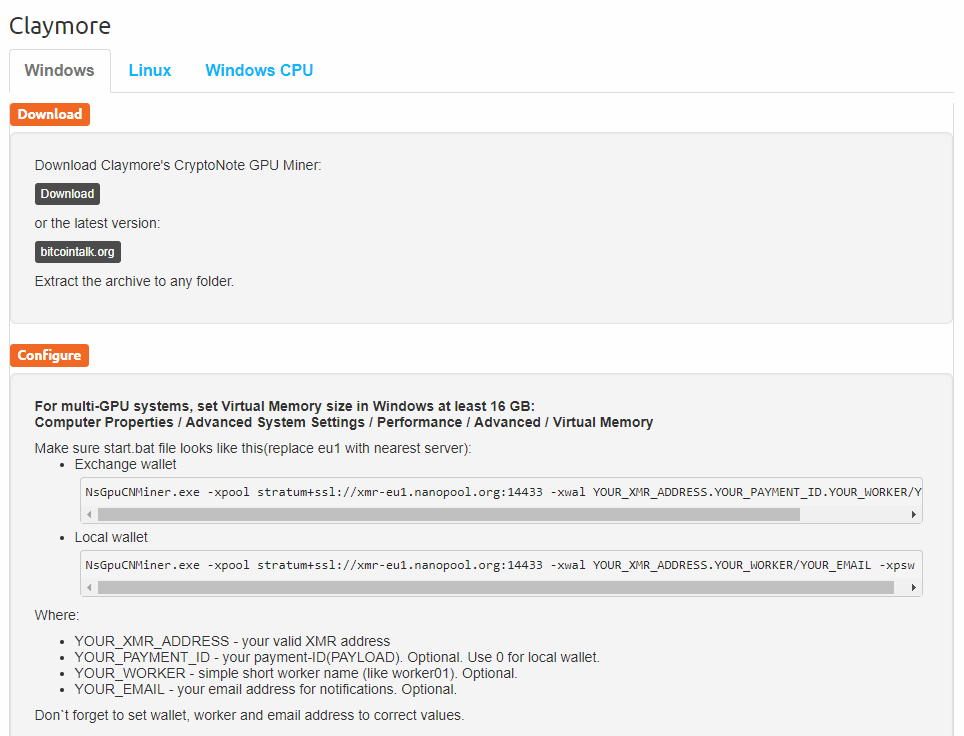Viewport: 964px width, 736px height.
Task: Click left scroll arrow of Local wallet code box
Action: click(89, 588)
